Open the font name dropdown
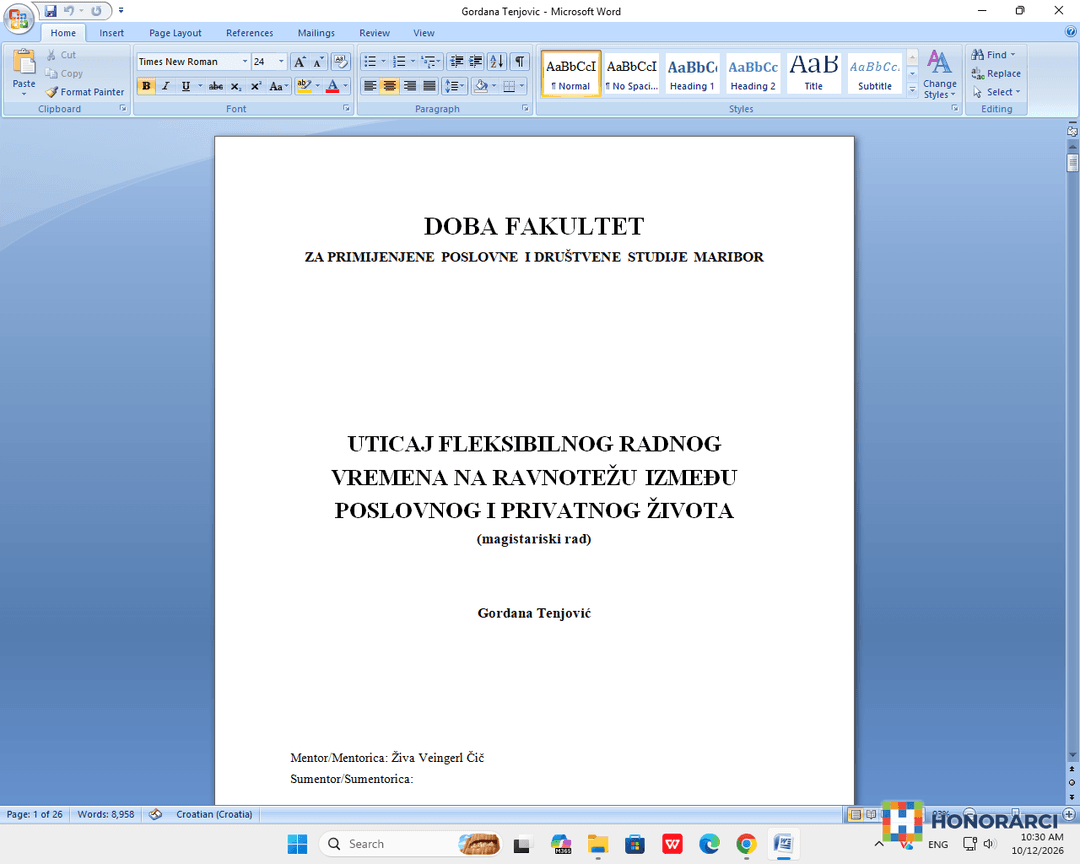 pos(245,62)
